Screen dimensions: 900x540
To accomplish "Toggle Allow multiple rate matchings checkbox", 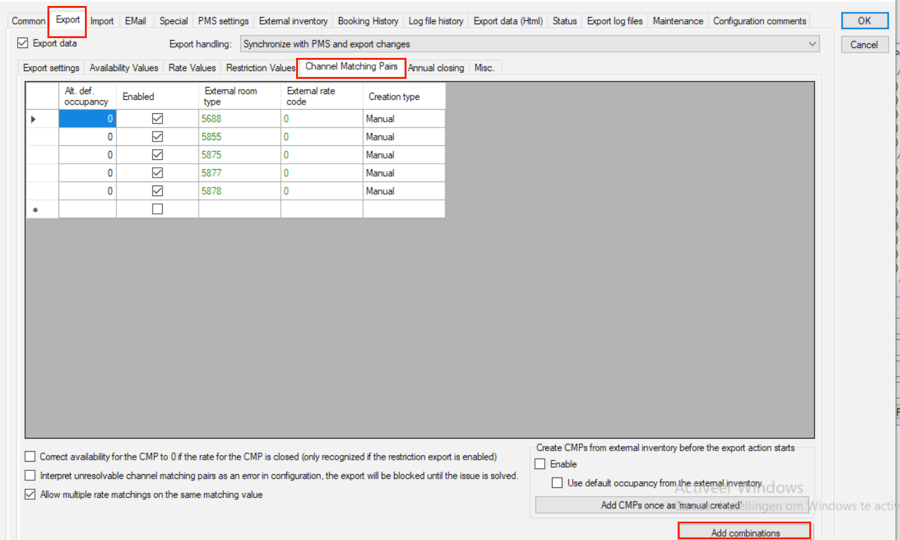I will click(30, 495).
